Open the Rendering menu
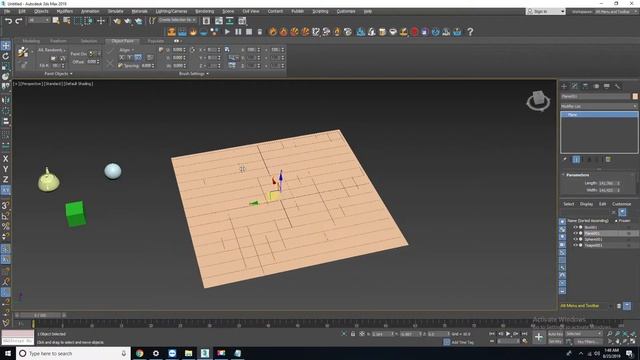 [x=204, y=11]
